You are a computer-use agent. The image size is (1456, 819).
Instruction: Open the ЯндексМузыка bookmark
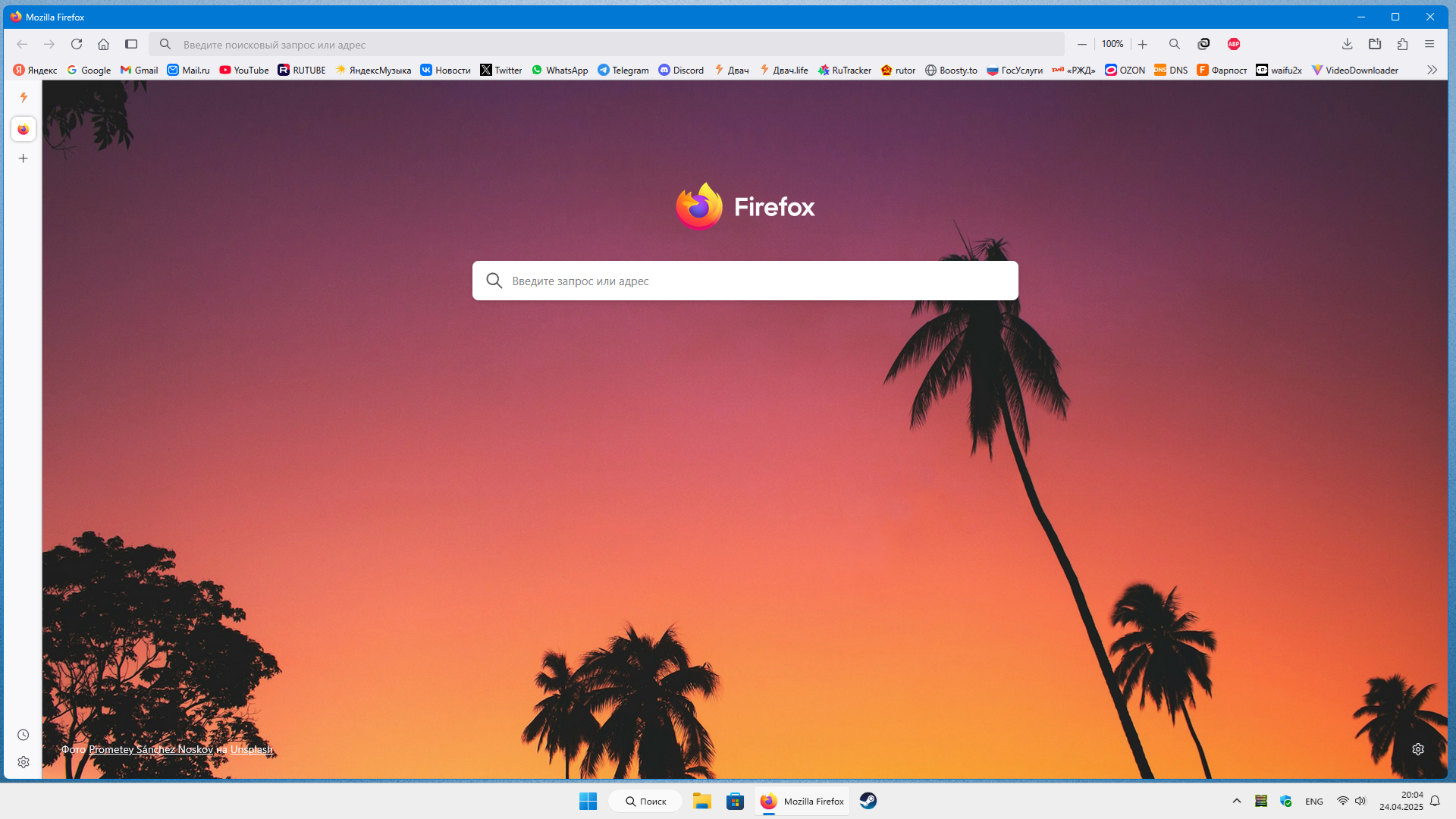(374, 70)
